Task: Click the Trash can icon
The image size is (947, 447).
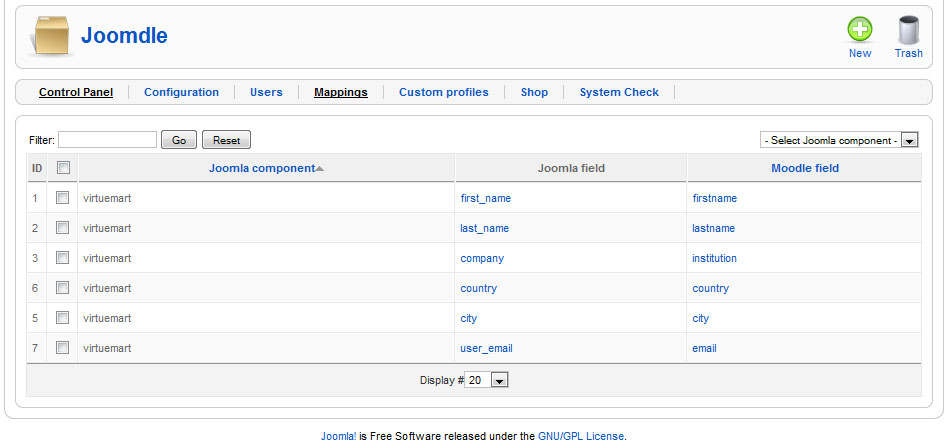Action: click(908, 30)
